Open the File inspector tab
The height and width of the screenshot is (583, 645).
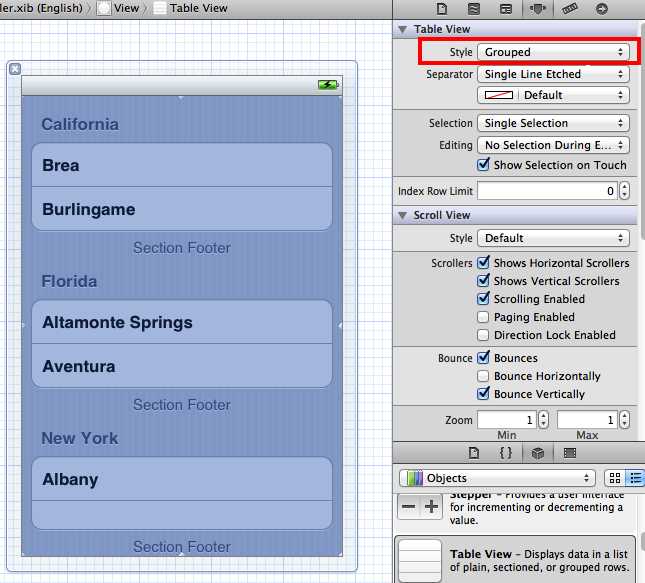tap(442, 9)
